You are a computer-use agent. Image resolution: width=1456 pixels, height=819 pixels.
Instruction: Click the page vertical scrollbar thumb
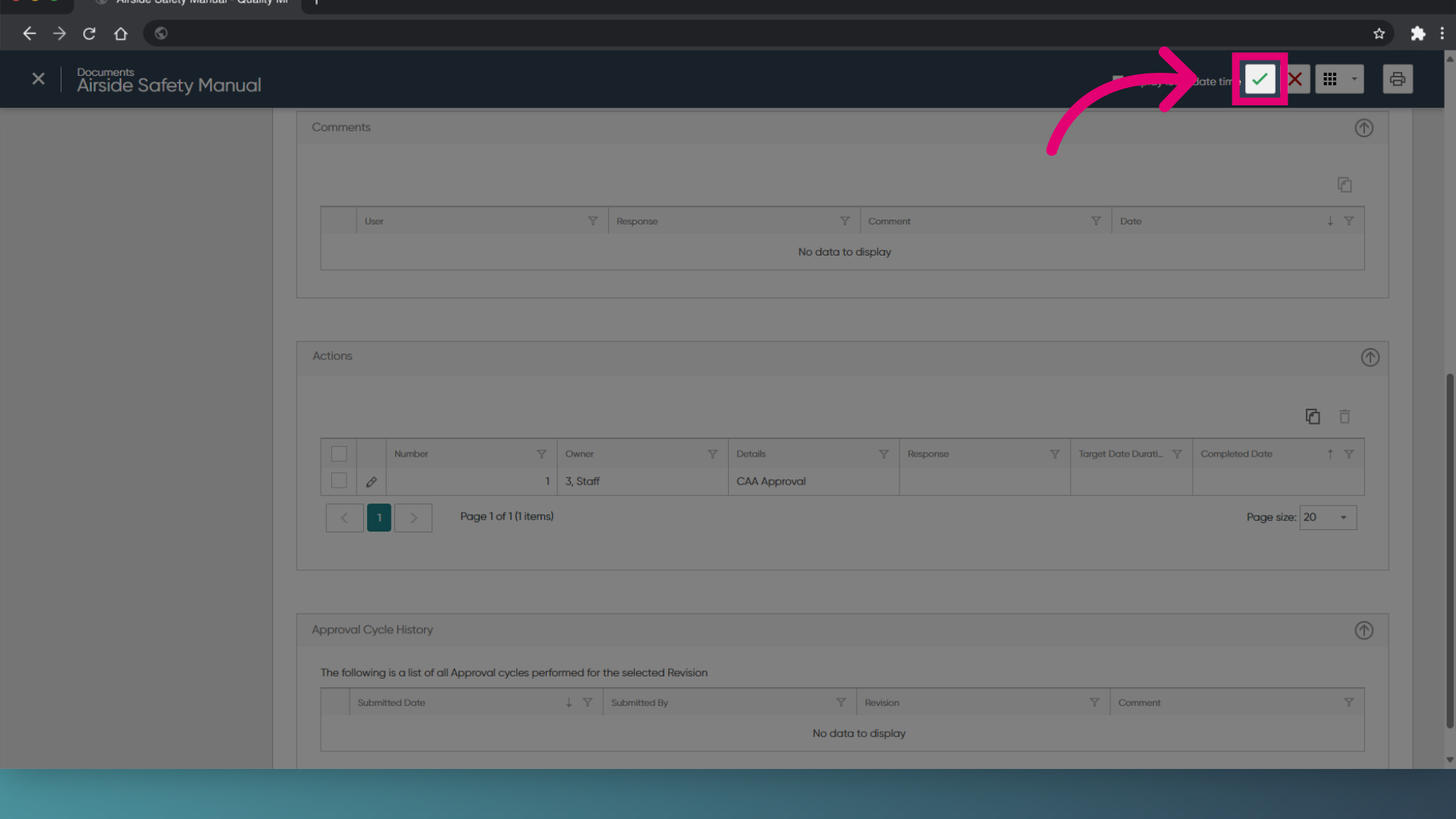pos(1450,550)
